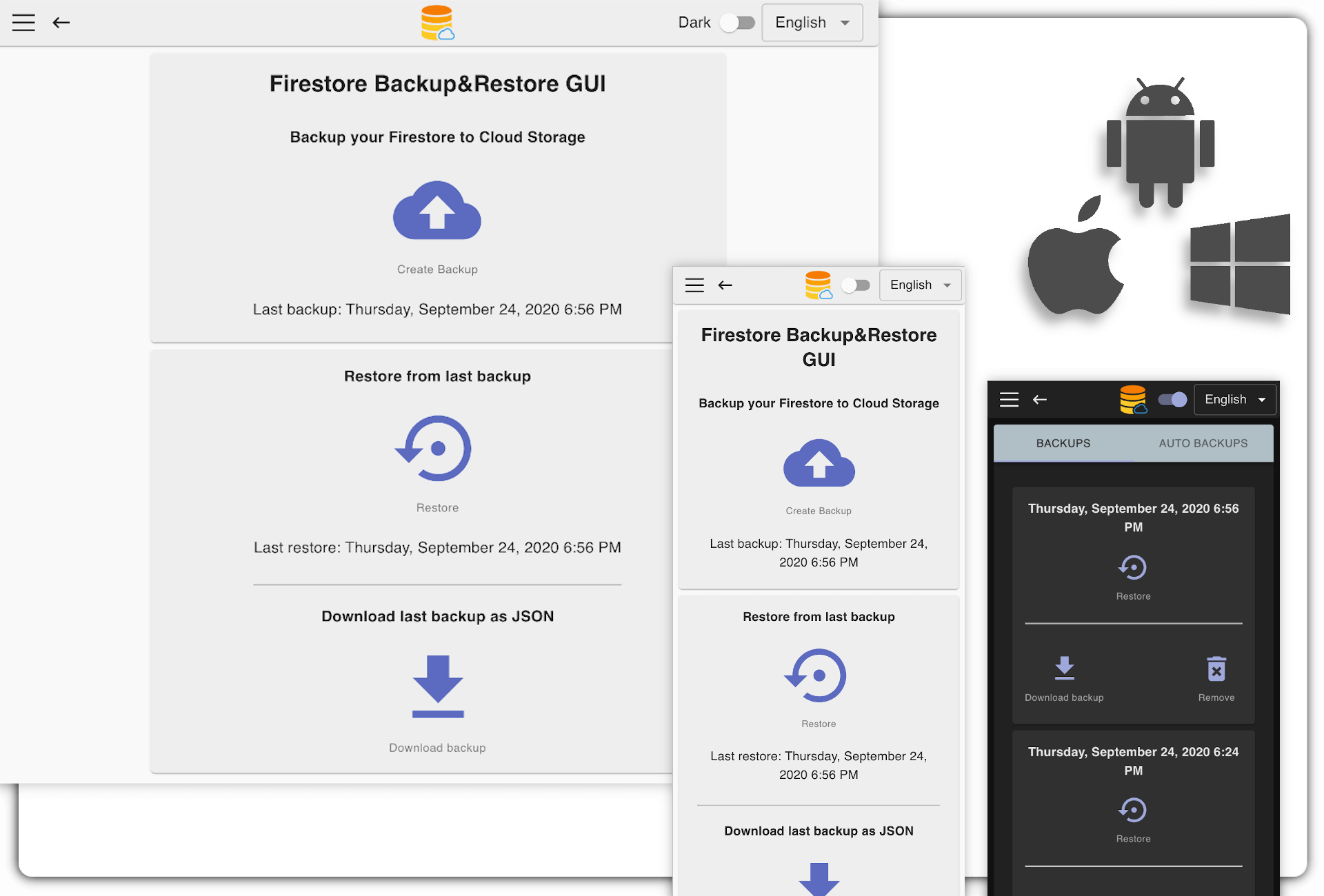The height and width of the screenshot is (896, 1324).
Task: Click the Download backup icon in dark window
Action: pos(1064,669)
